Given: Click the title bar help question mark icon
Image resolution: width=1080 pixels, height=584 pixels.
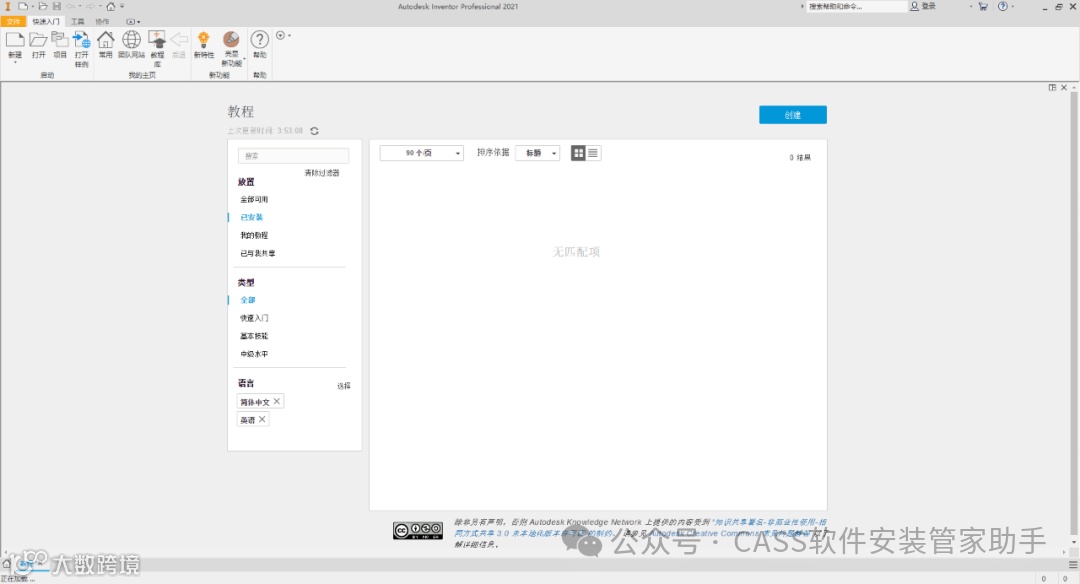Looking at the screenshot, I should point(1003,6).
